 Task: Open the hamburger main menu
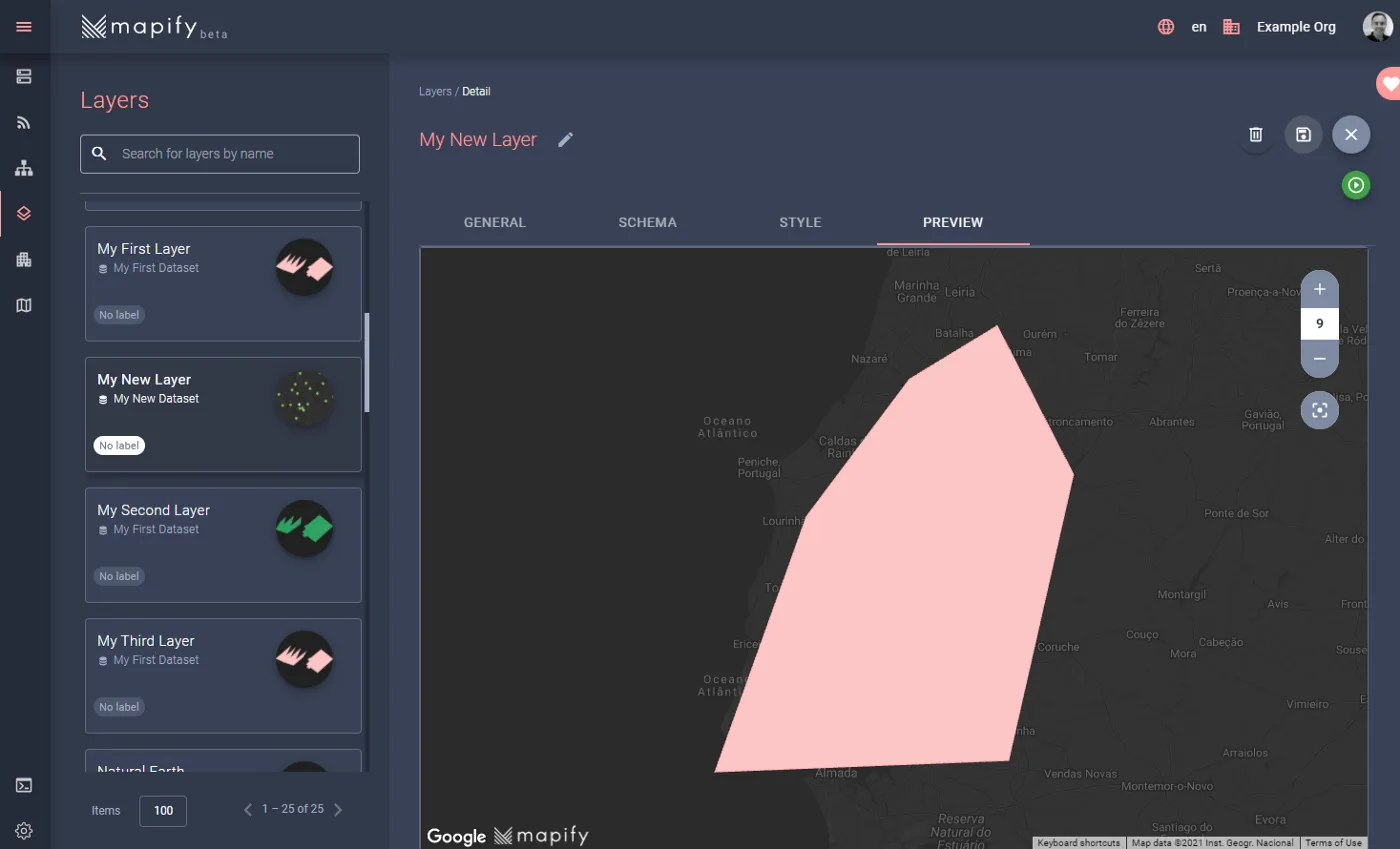click(24, 26)
